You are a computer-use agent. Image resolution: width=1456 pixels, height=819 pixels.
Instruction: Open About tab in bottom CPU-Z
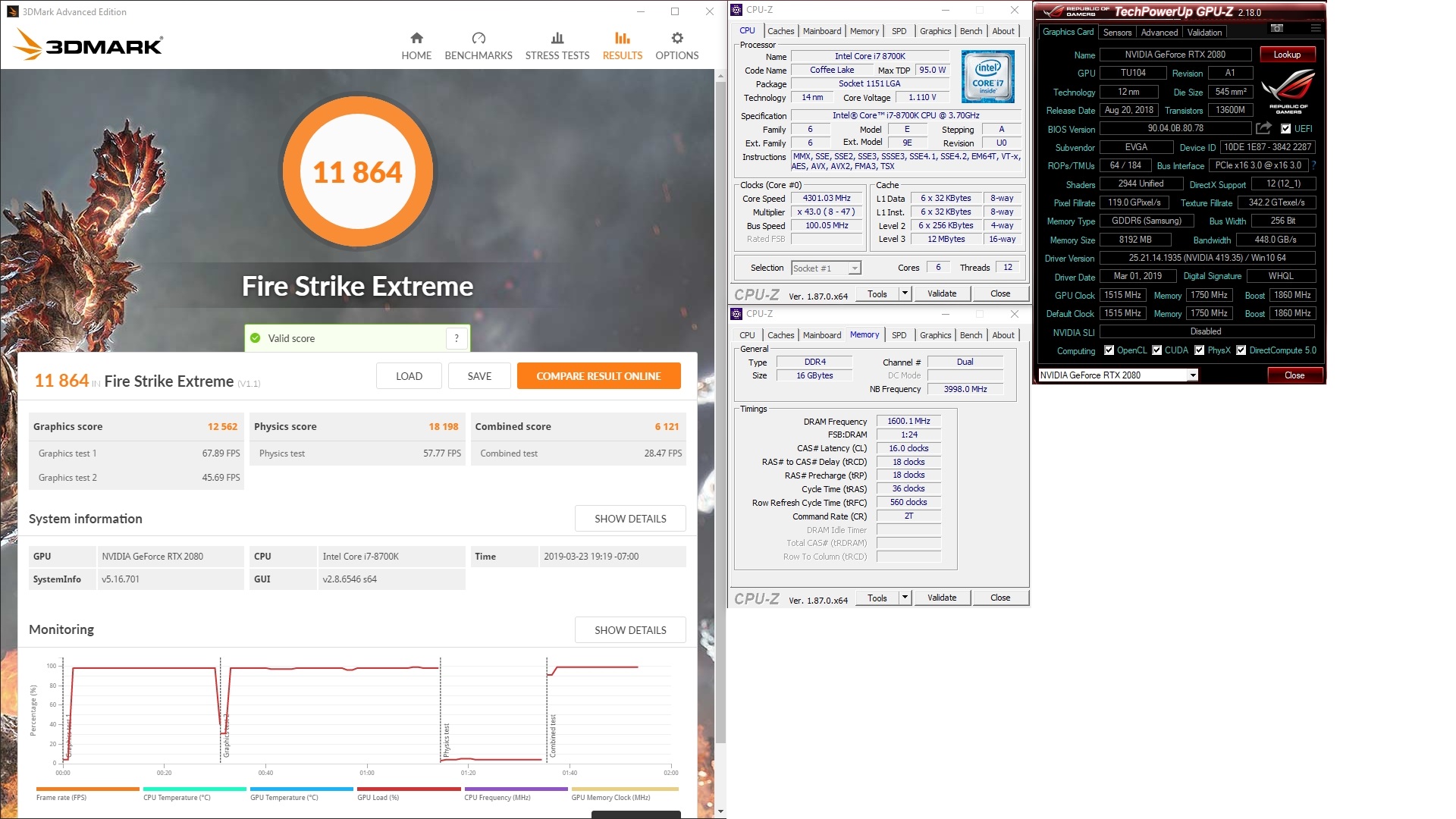click(x=1003, y=335)
